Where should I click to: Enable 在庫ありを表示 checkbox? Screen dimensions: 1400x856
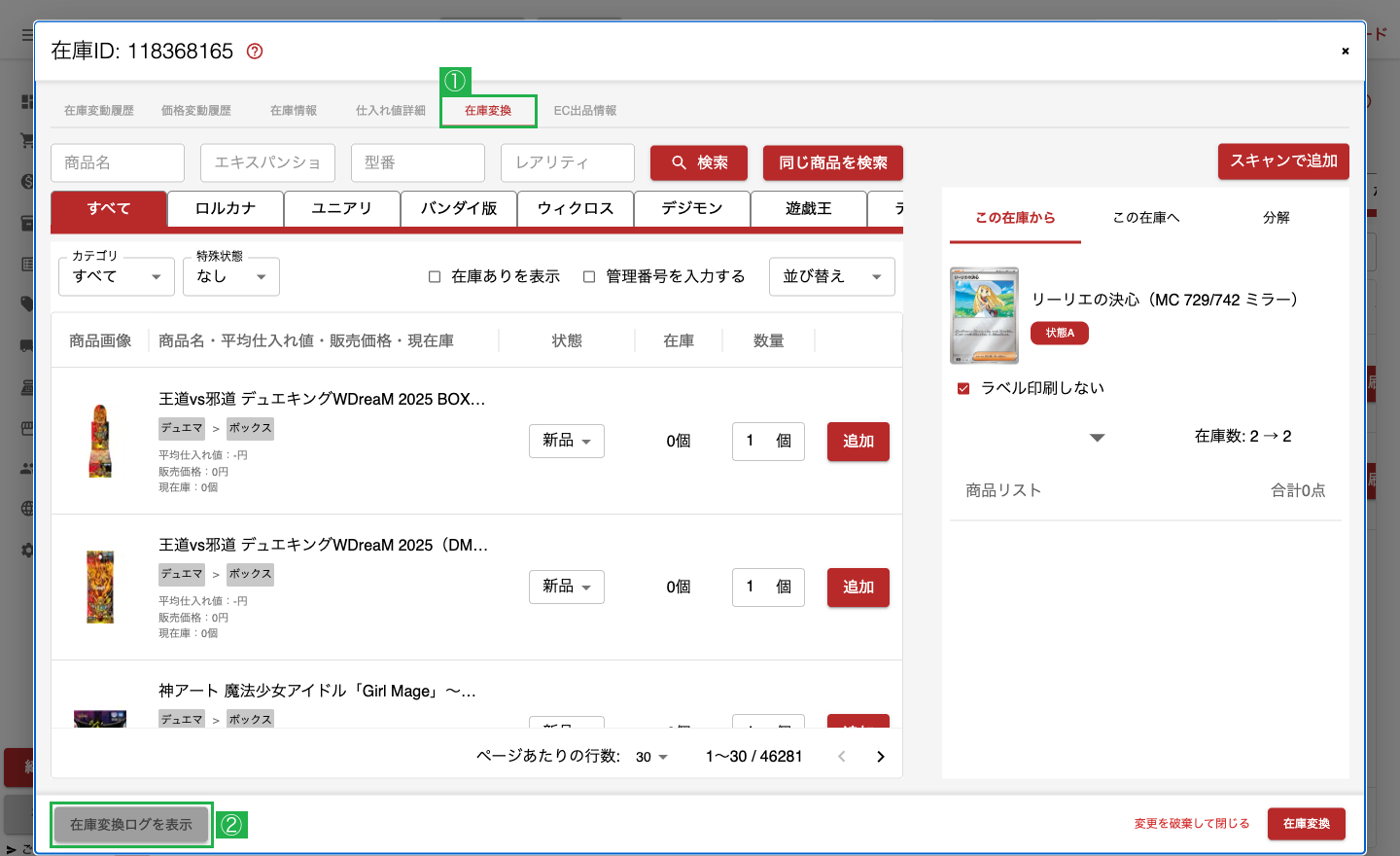point(435,277)
